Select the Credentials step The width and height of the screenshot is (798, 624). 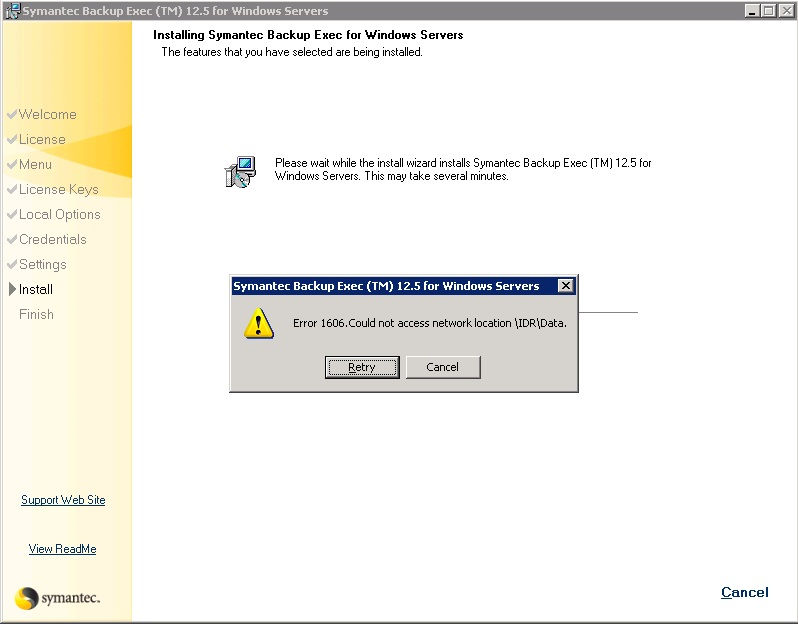click(52, 239)
